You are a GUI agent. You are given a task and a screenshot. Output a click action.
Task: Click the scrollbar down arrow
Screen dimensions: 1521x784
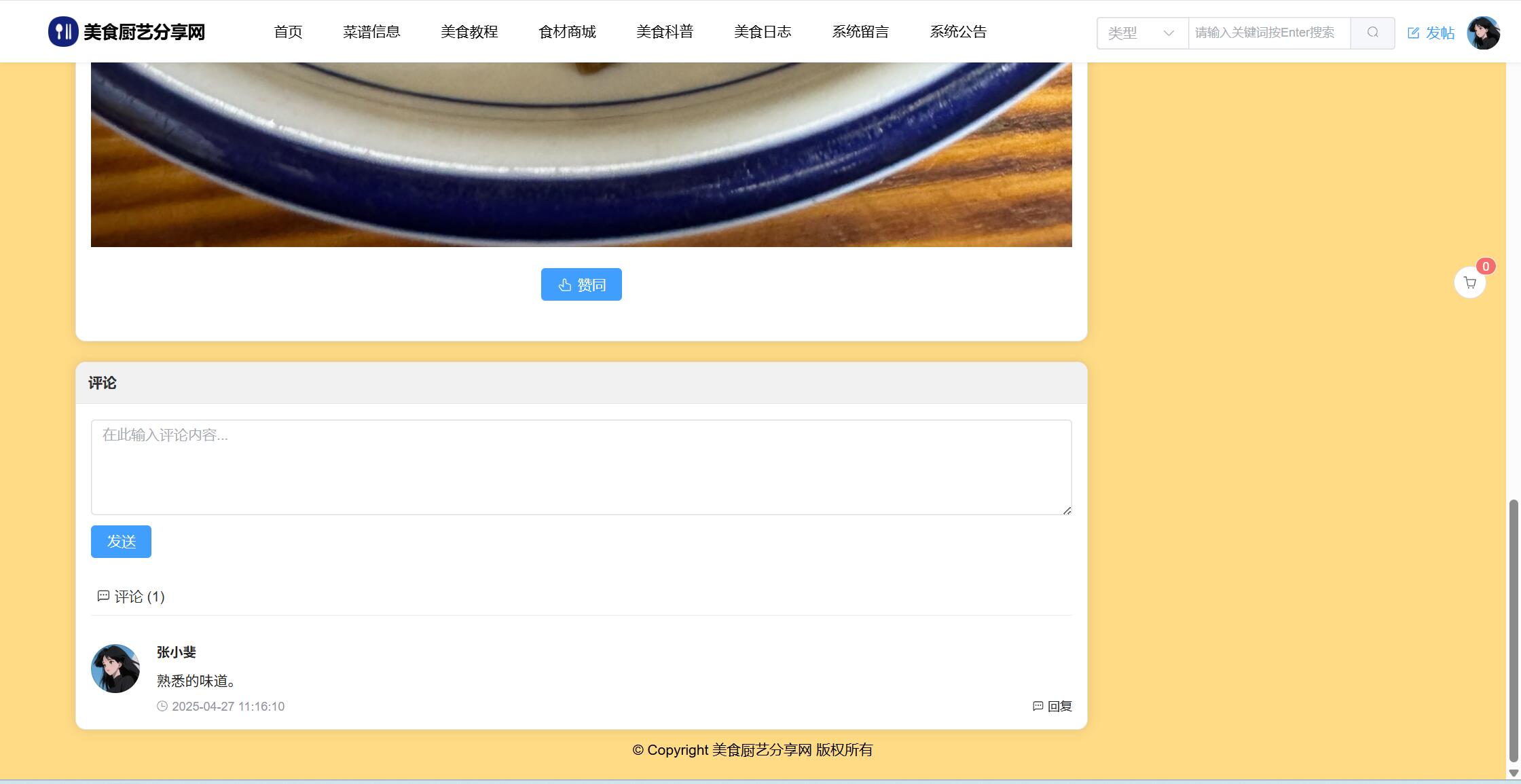click(1513, 773)
